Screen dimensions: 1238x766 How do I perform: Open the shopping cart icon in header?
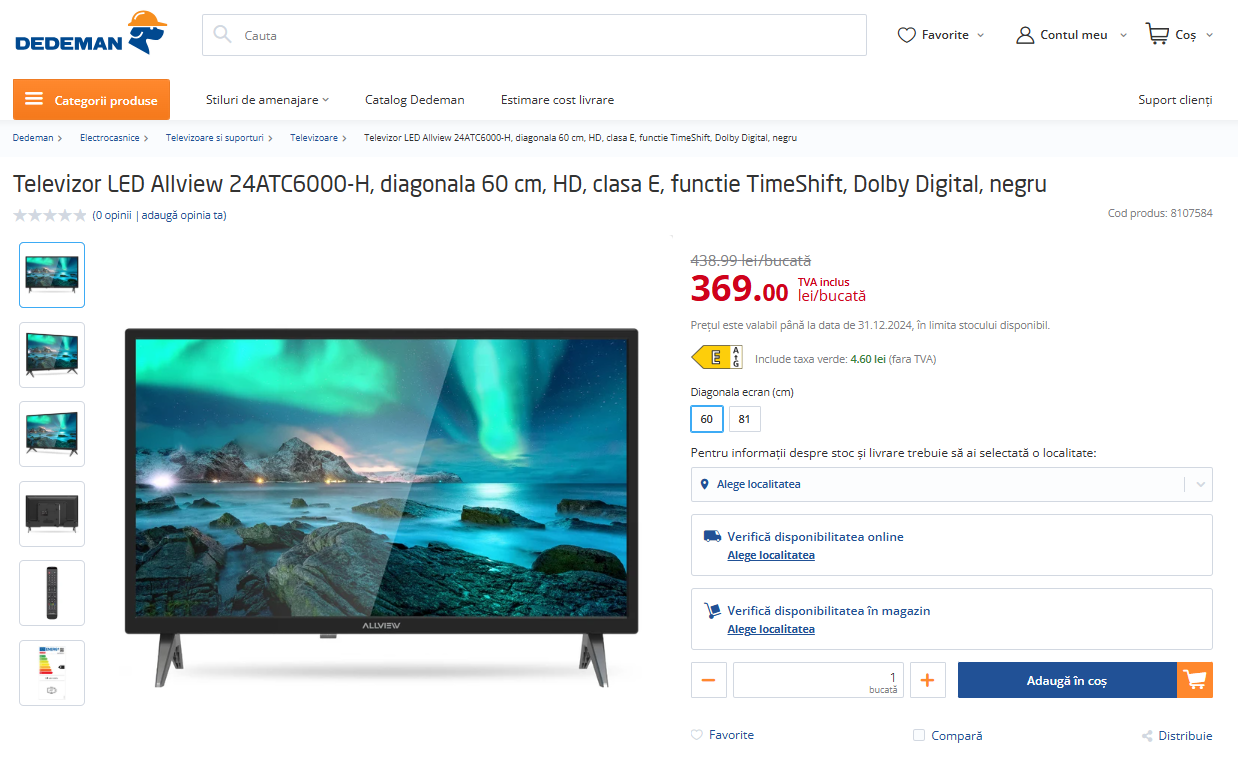(x=1157, y=34)
